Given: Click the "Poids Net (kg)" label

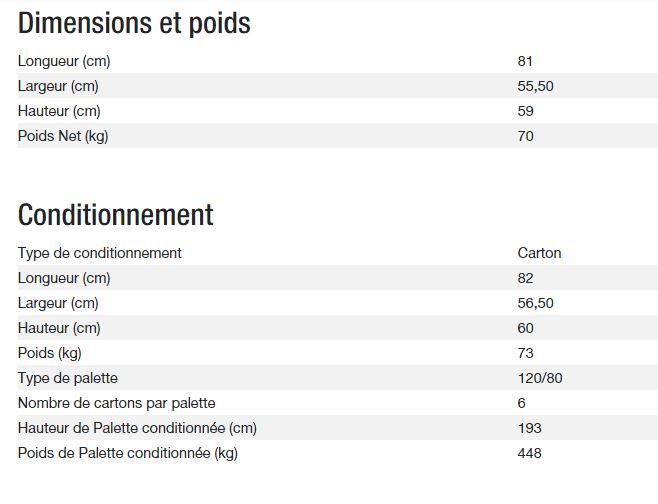Looking at the screenshot, I should pyautogui.click(x=63, y=136).
